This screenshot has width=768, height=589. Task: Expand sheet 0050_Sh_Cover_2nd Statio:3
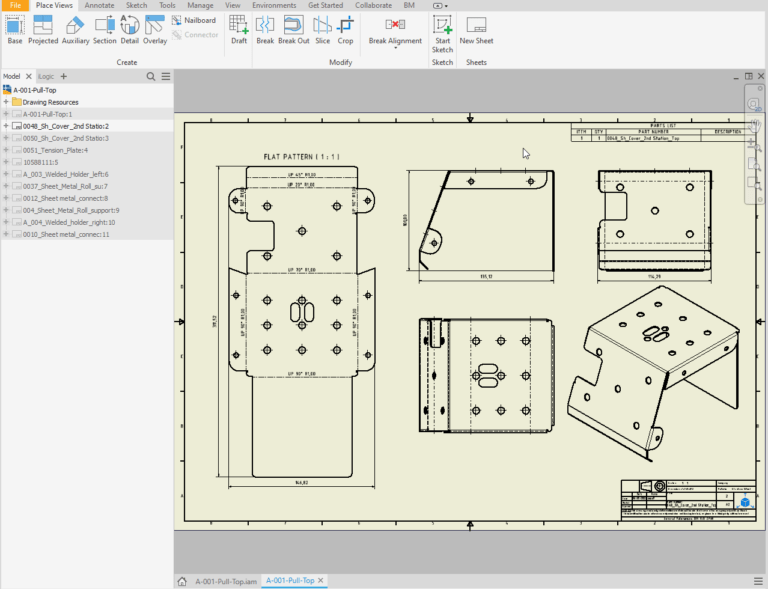[6, 138]
